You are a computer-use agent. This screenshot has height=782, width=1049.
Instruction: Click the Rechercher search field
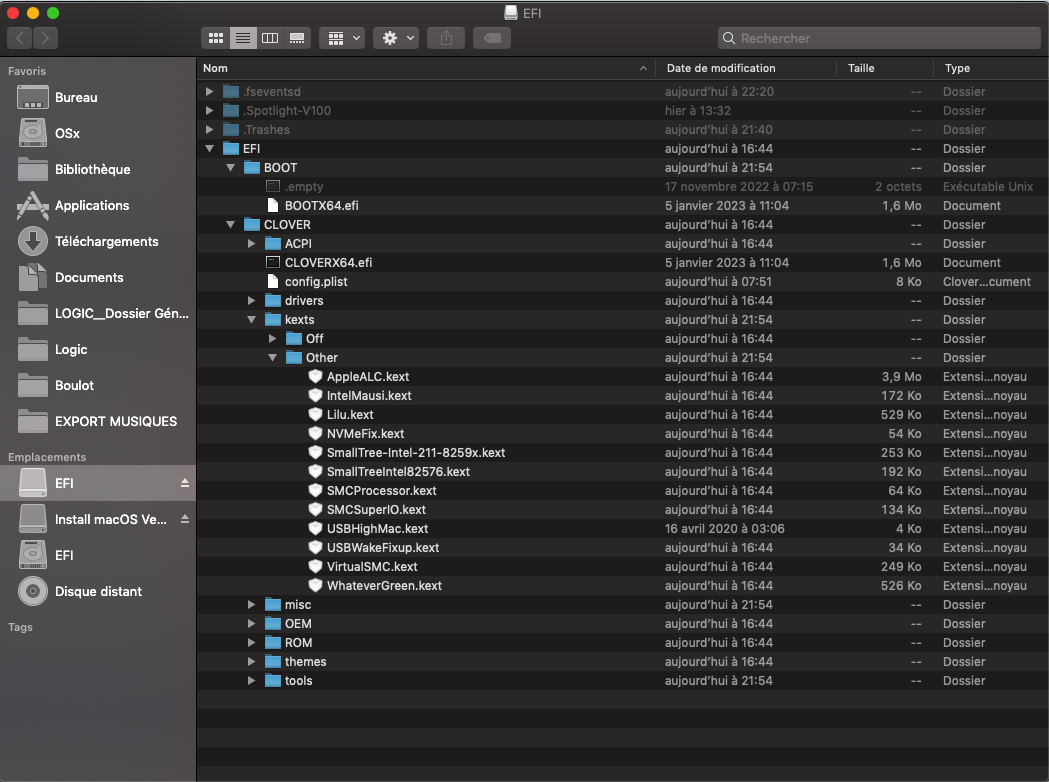click(879, 38)
